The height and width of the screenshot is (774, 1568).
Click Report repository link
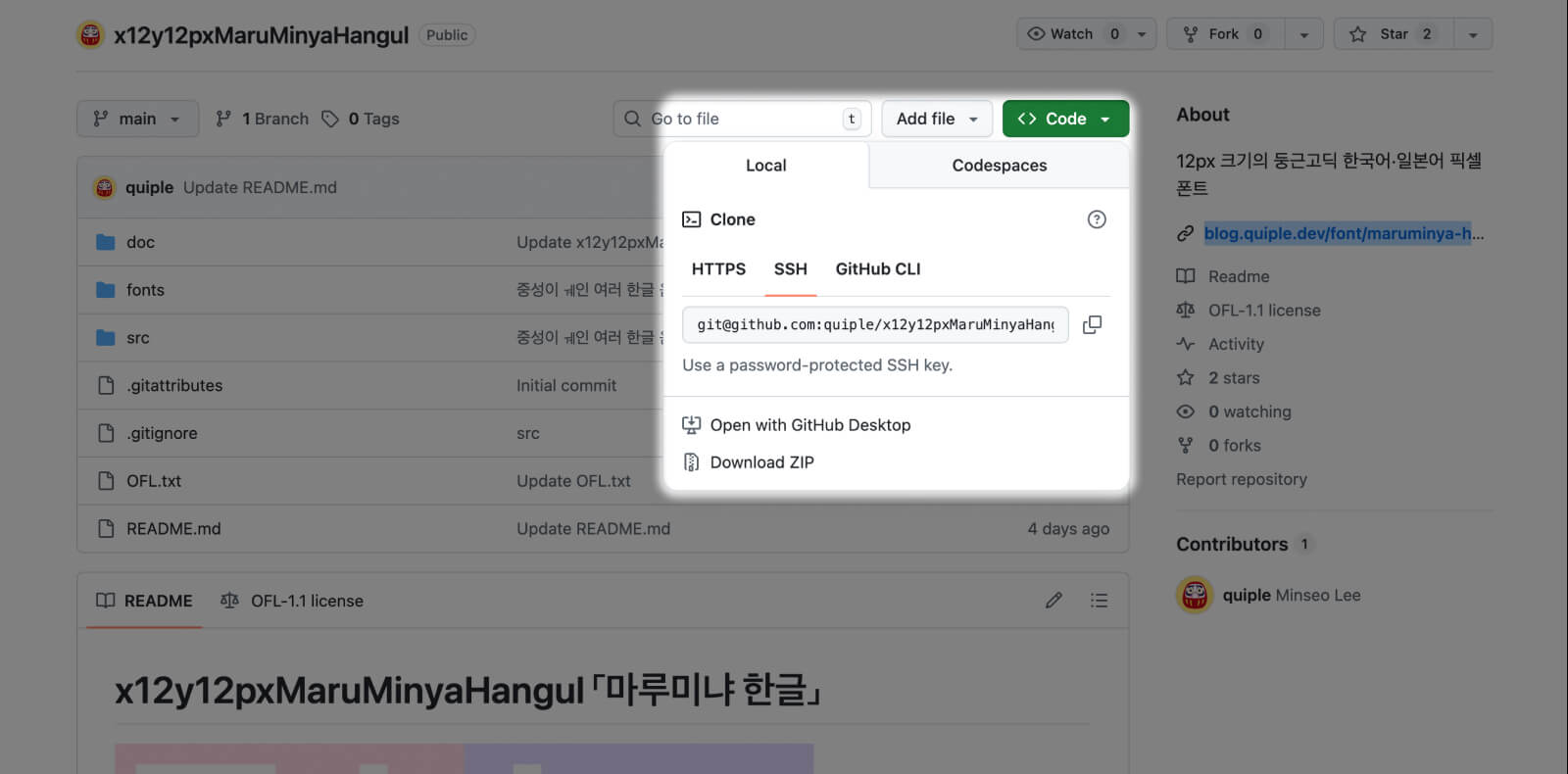coord(1242,479)
